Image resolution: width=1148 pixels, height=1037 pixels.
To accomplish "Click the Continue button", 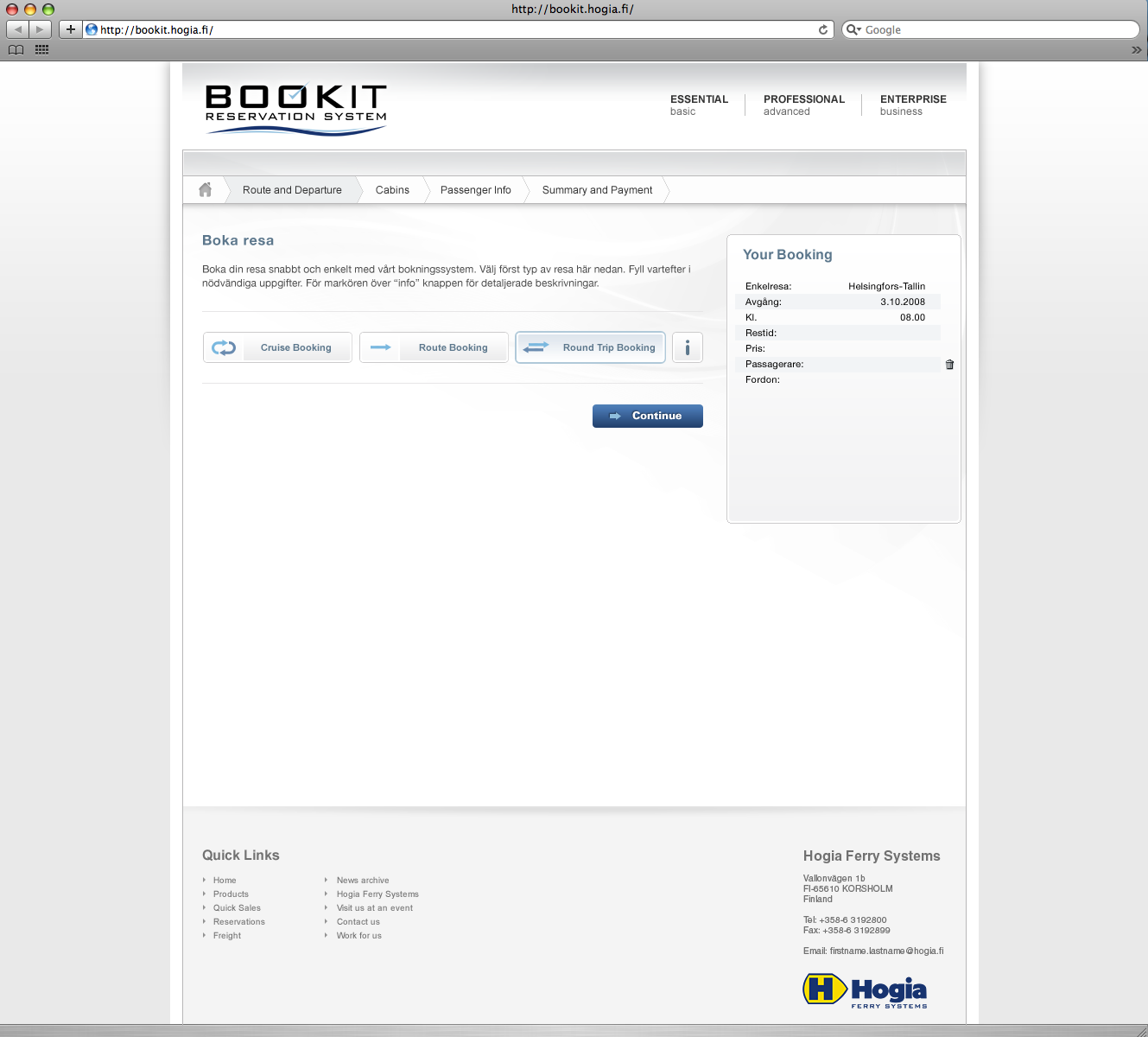I will pyautogui.click(x=648, y=416).
